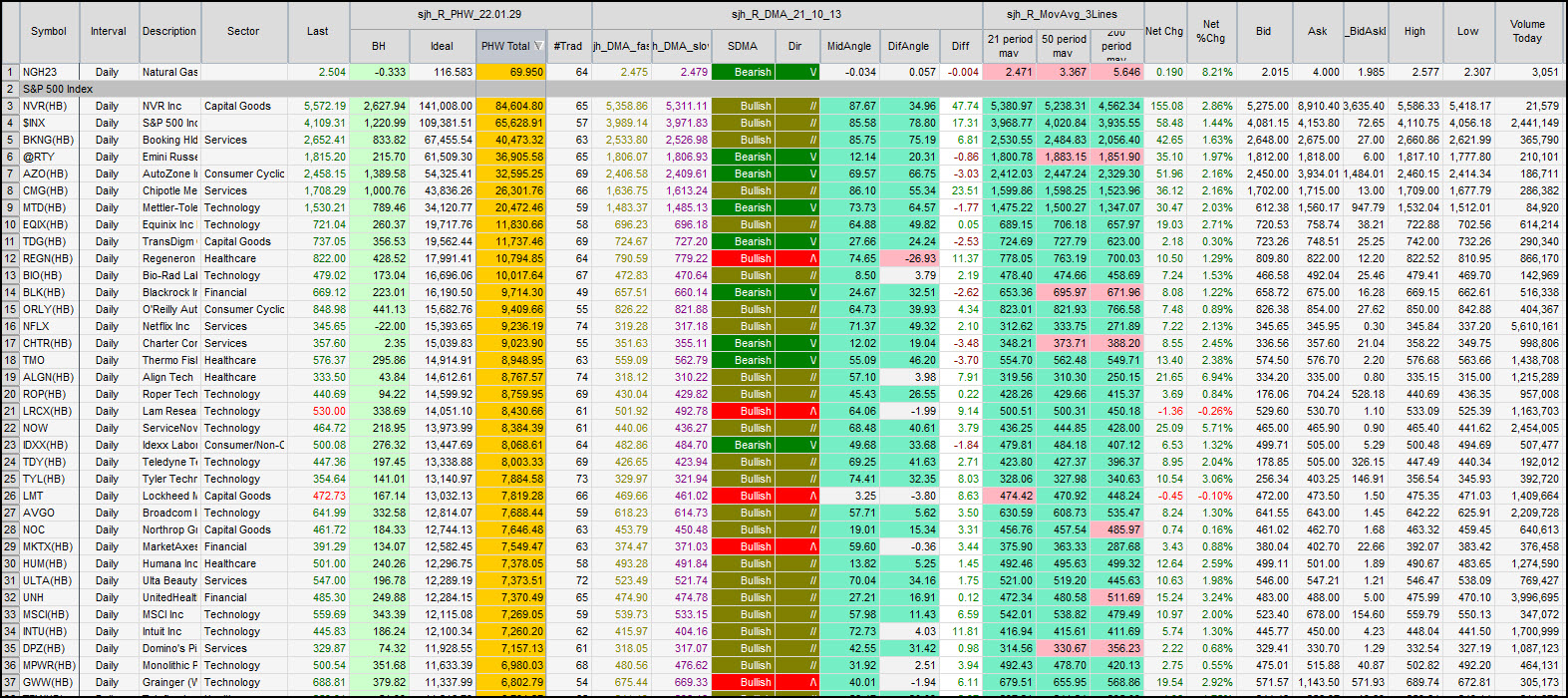Click the Regeneron description cell
Screen dimensions: 1568x698
coord(169,258)
